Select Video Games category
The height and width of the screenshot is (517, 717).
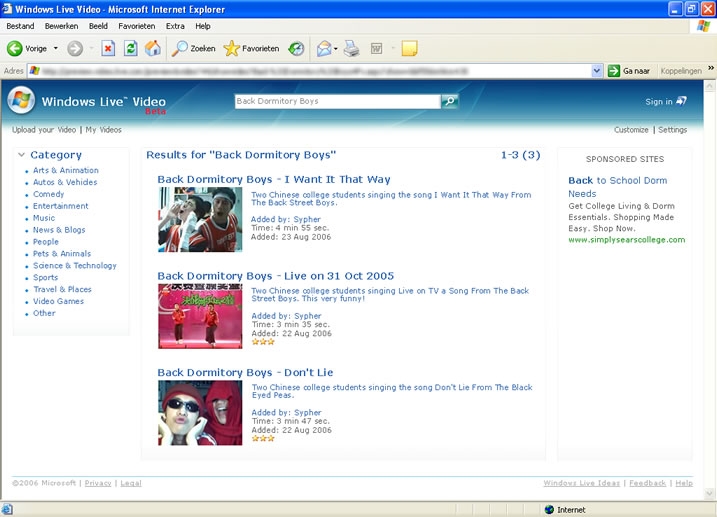(x=58, y=301)
